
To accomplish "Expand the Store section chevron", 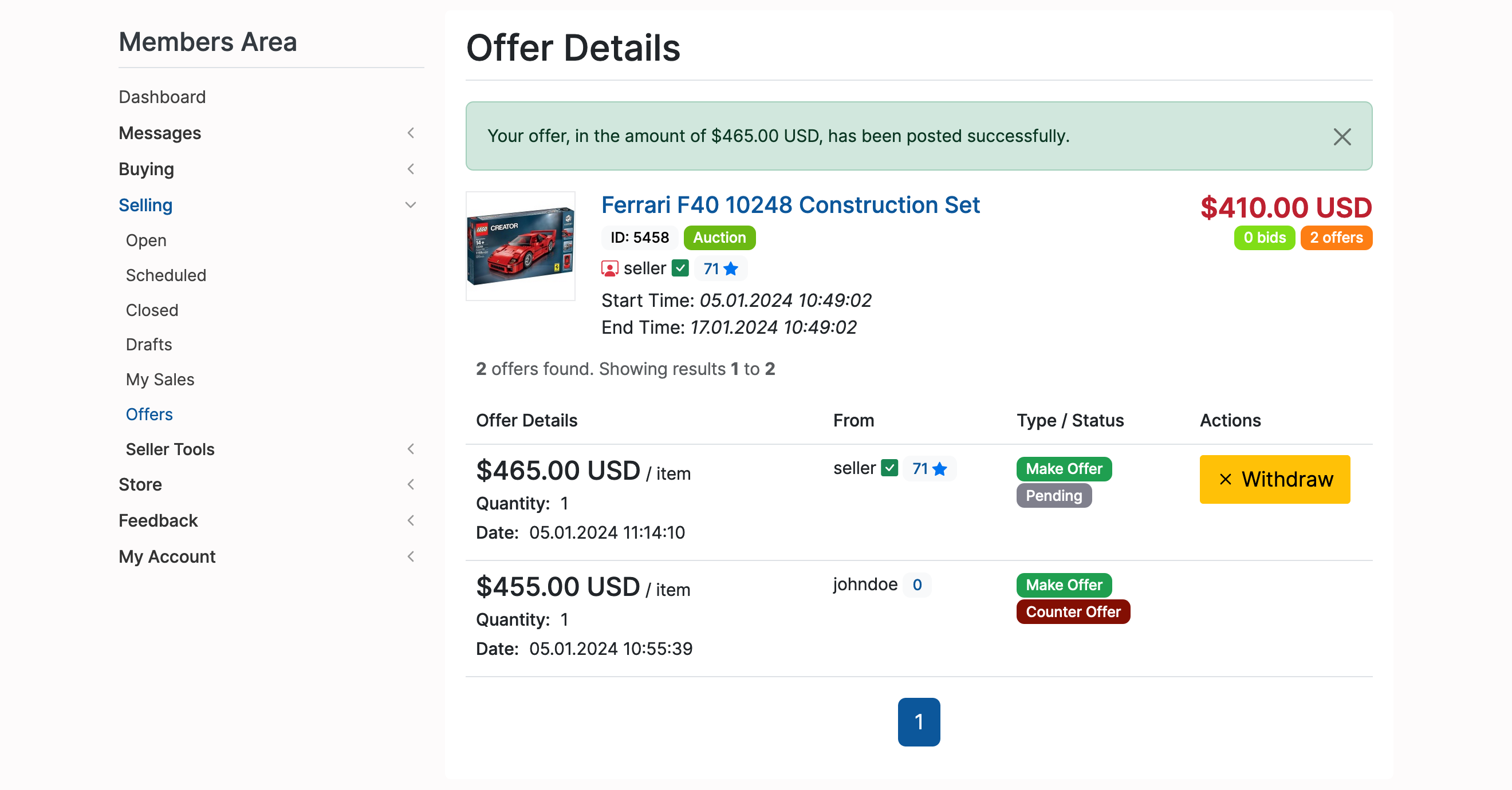I will pyautogui.click(x=411, y=484).
